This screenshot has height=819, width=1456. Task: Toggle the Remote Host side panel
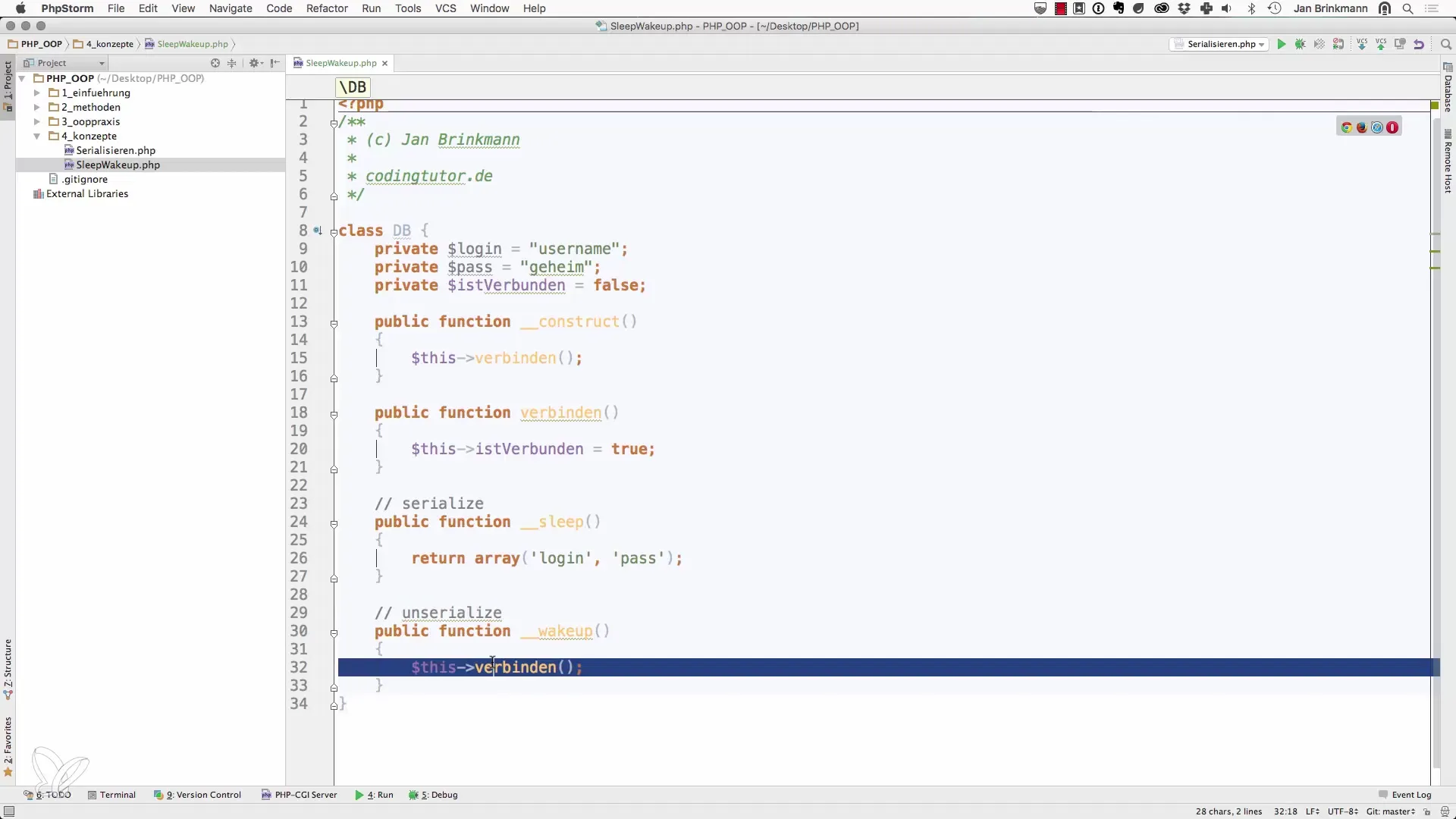(1448, 162)
